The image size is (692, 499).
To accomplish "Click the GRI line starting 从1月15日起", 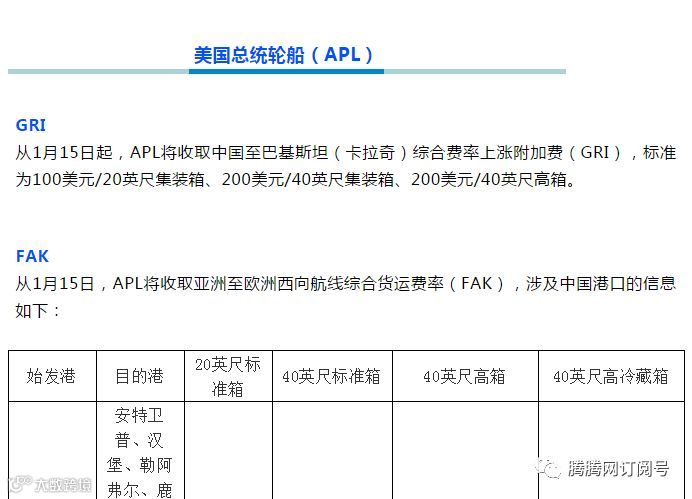I will click(x=346, y=153).
